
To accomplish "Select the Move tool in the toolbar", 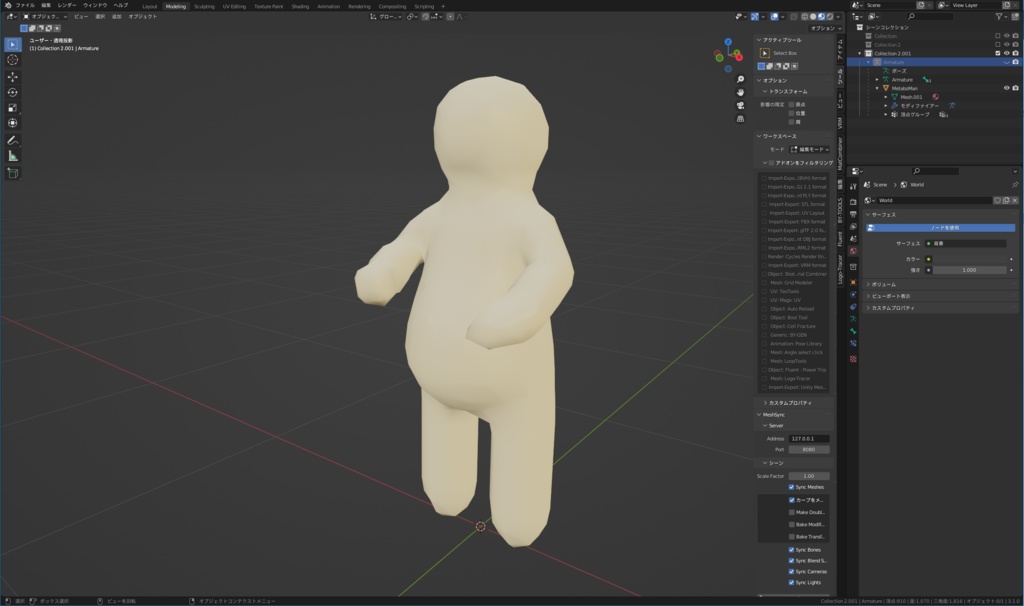I will point(13,77).
